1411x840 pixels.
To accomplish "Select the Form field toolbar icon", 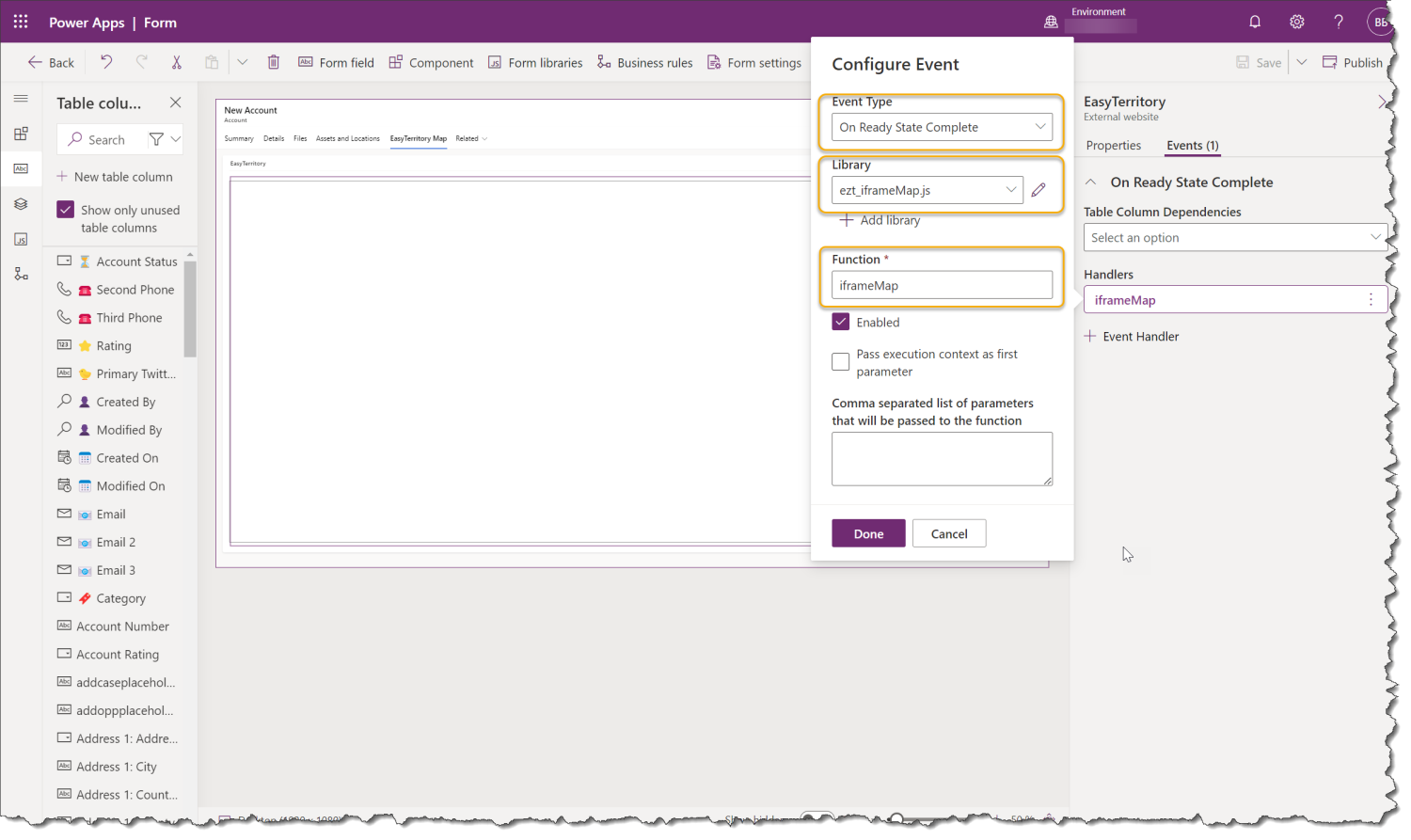I will pos(336,62).
